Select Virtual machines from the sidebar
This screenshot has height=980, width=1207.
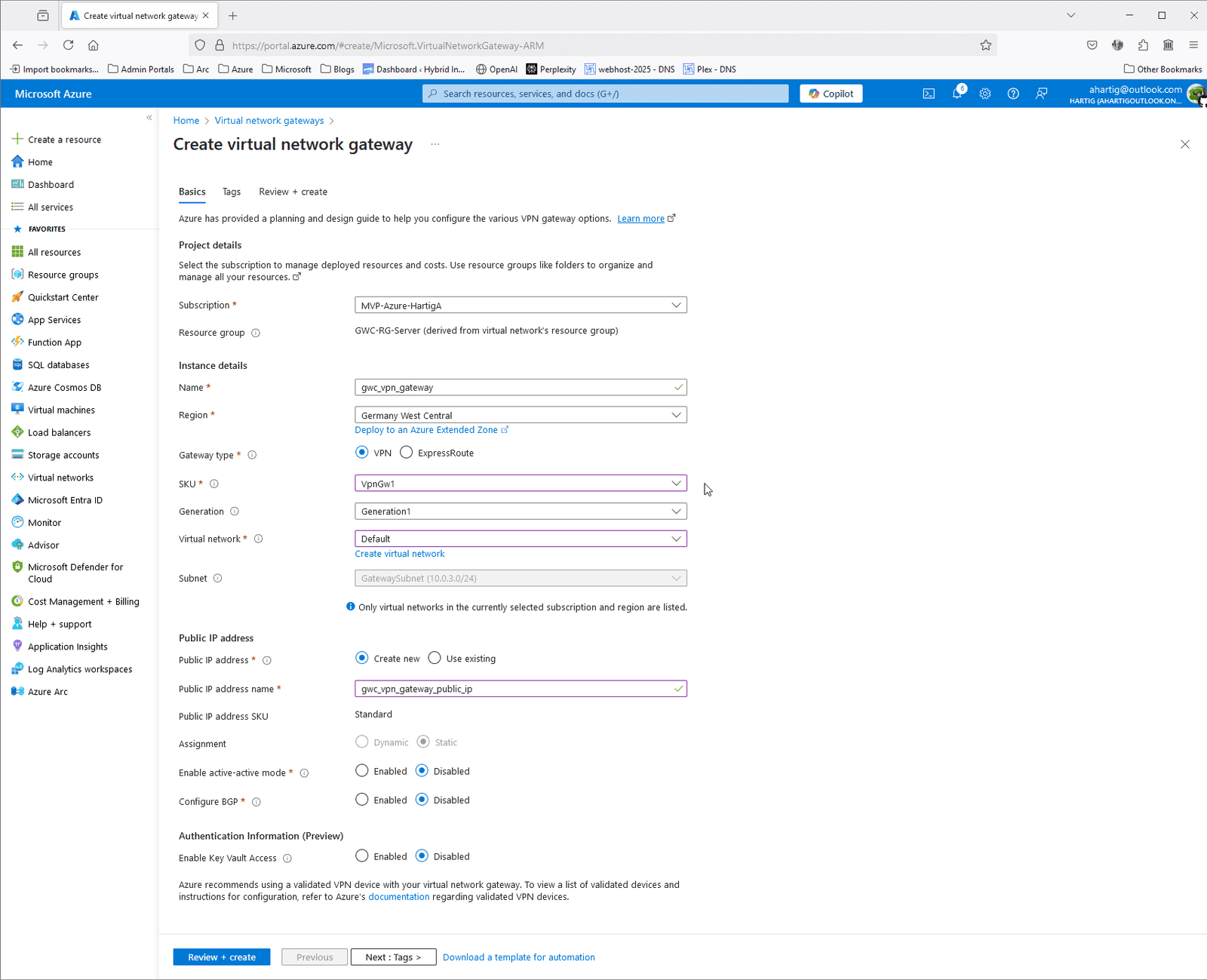click(x=60, y=410)
